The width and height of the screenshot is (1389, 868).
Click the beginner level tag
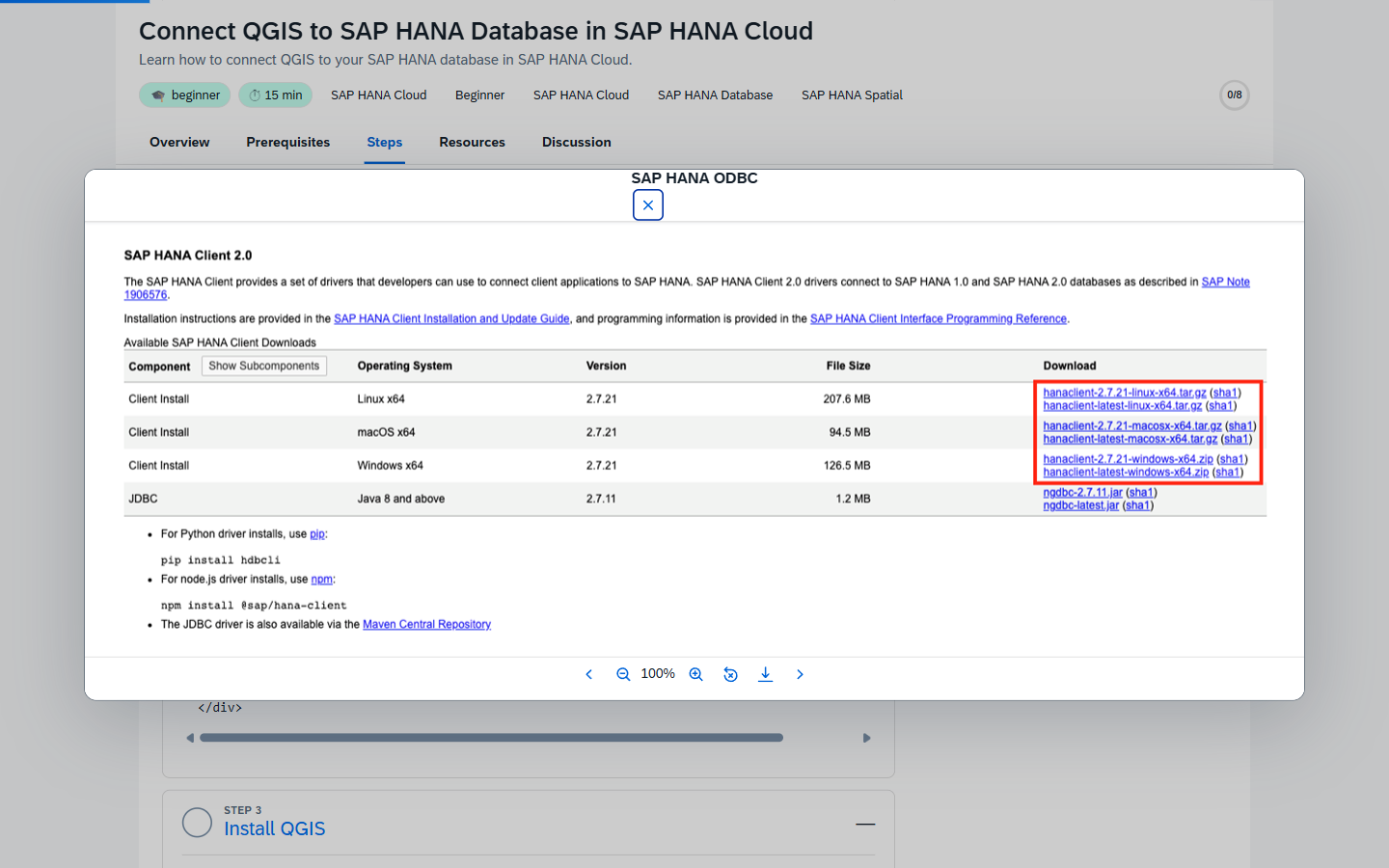click(185, 95)
